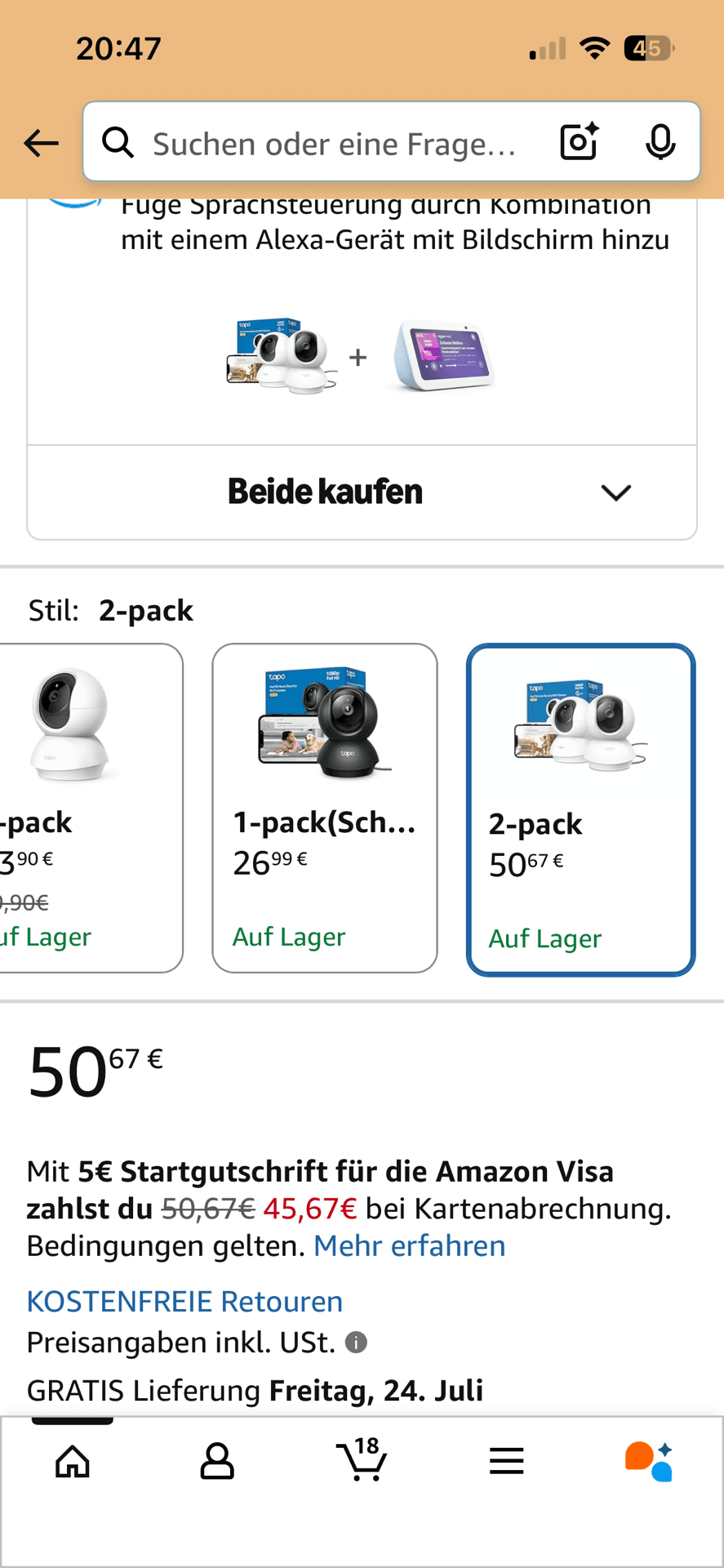Open the Mehr erfahren link

tap(410, 1245)
